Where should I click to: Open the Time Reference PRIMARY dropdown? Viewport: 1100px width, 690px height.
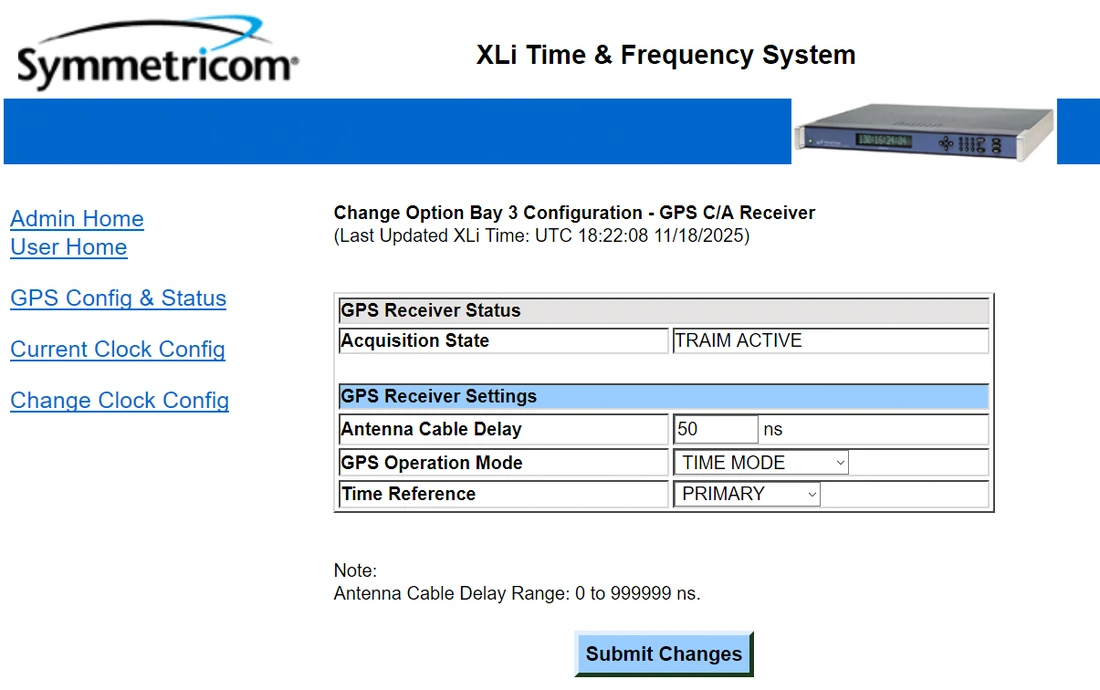click(749, 494)
